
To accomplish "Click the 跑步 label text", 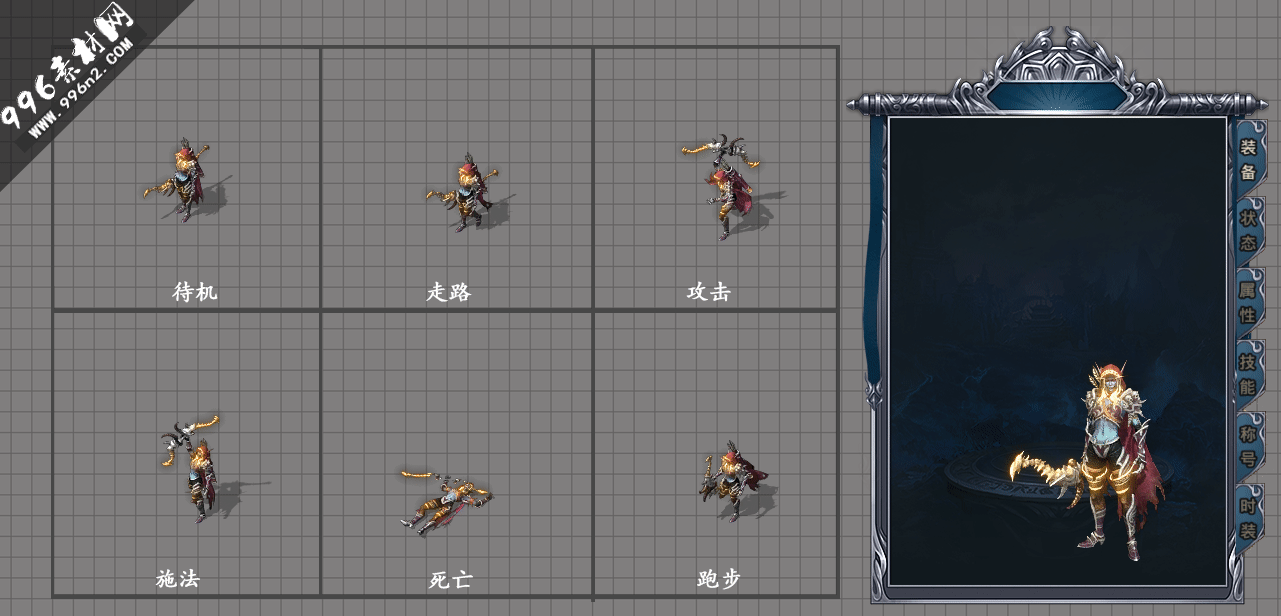I will 719,579.
